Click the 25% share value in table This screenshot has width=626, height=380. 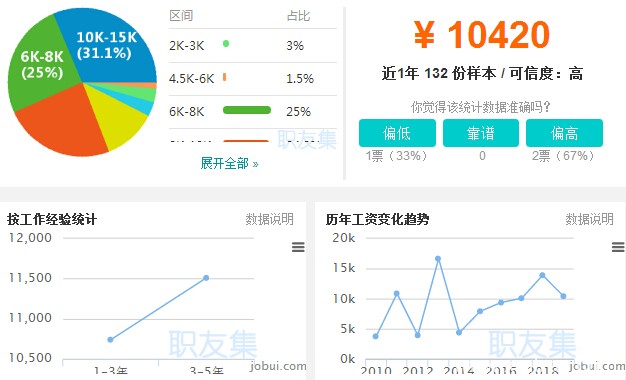click(x=298, y=112)
